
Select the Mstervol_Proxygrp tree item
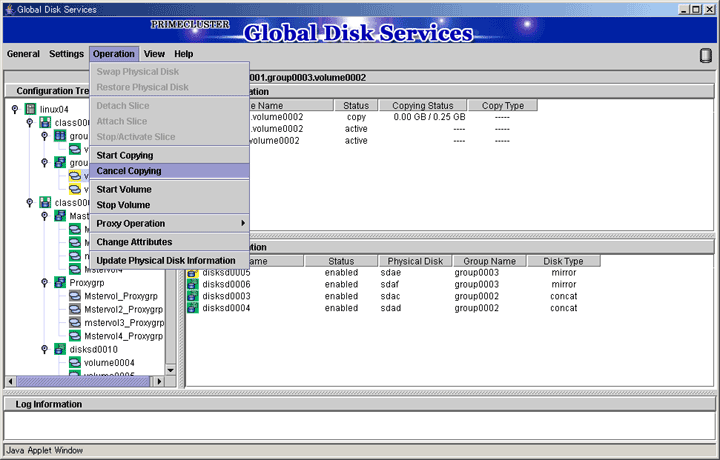pos(121,296)
